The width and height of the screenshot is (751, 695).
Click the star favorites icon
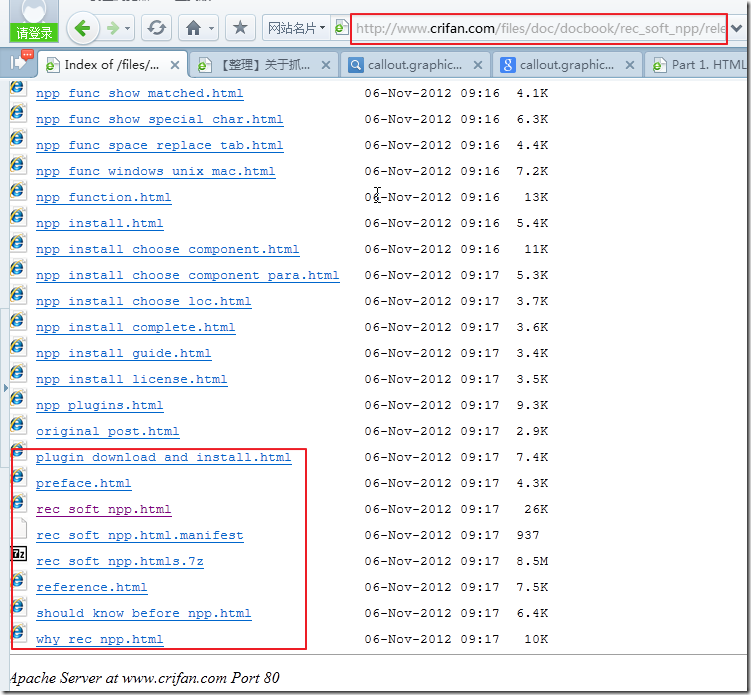(x=239, y=28)
